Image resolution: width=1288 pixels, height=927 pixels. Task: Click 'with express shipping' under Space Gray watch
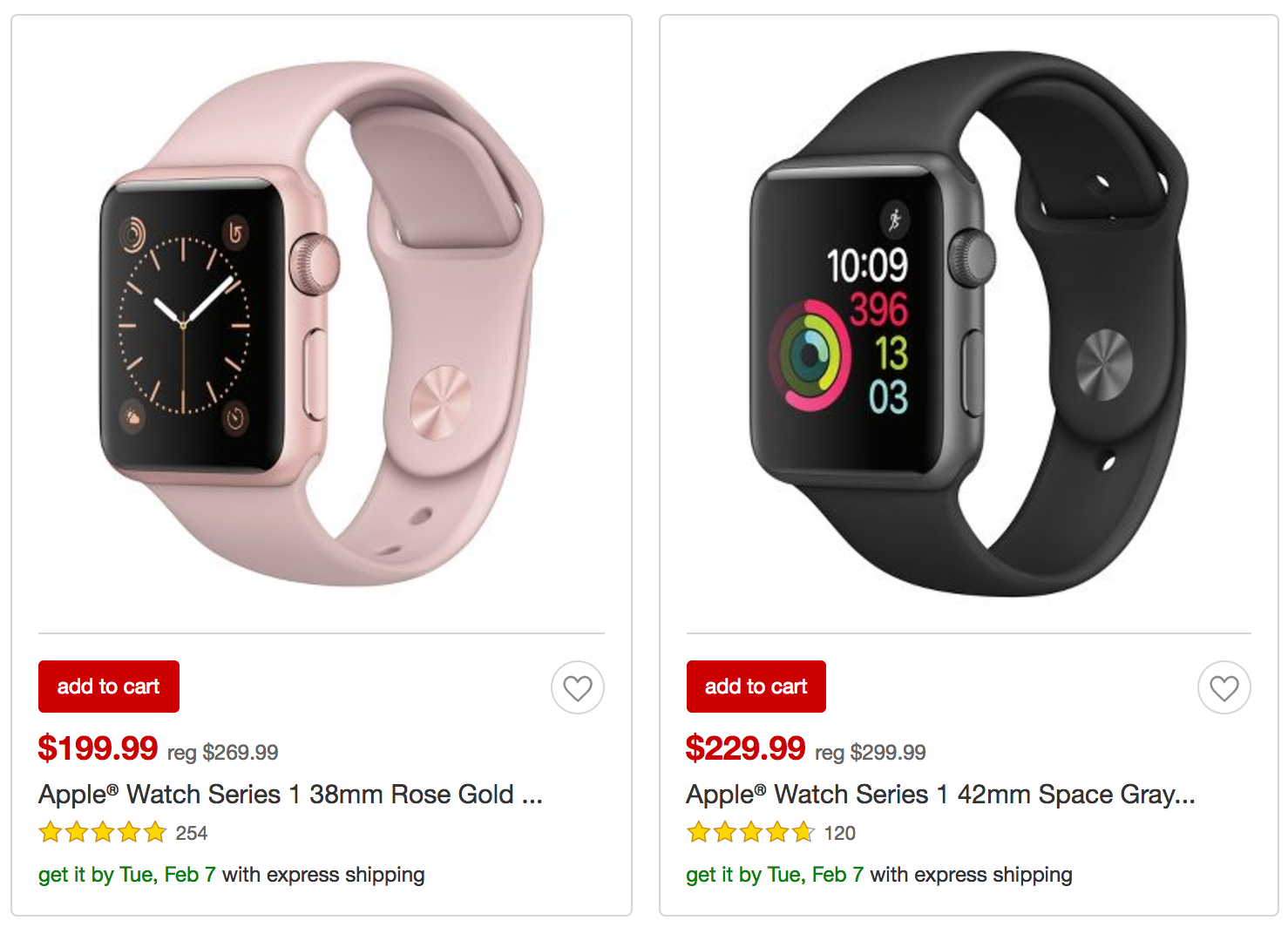click(x=971, y=875)
